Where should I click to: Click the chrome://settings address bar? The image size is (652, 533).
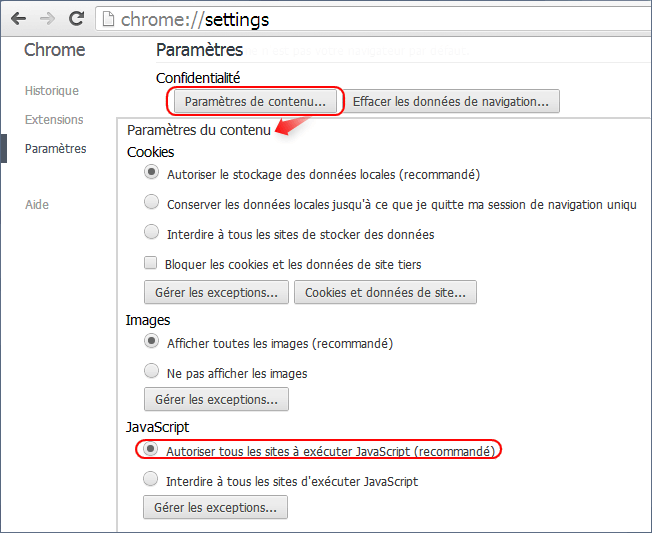coord(373,19)
